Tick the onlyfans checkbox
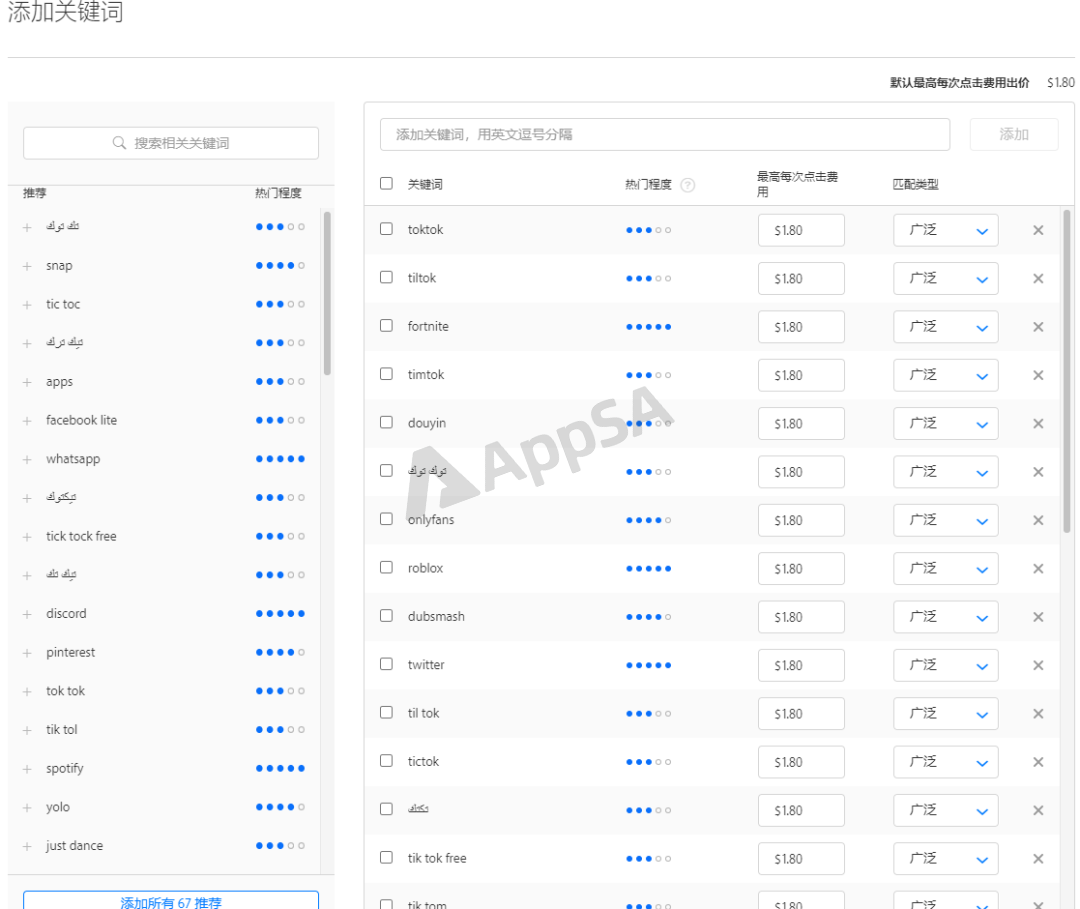 pos(386,519)
